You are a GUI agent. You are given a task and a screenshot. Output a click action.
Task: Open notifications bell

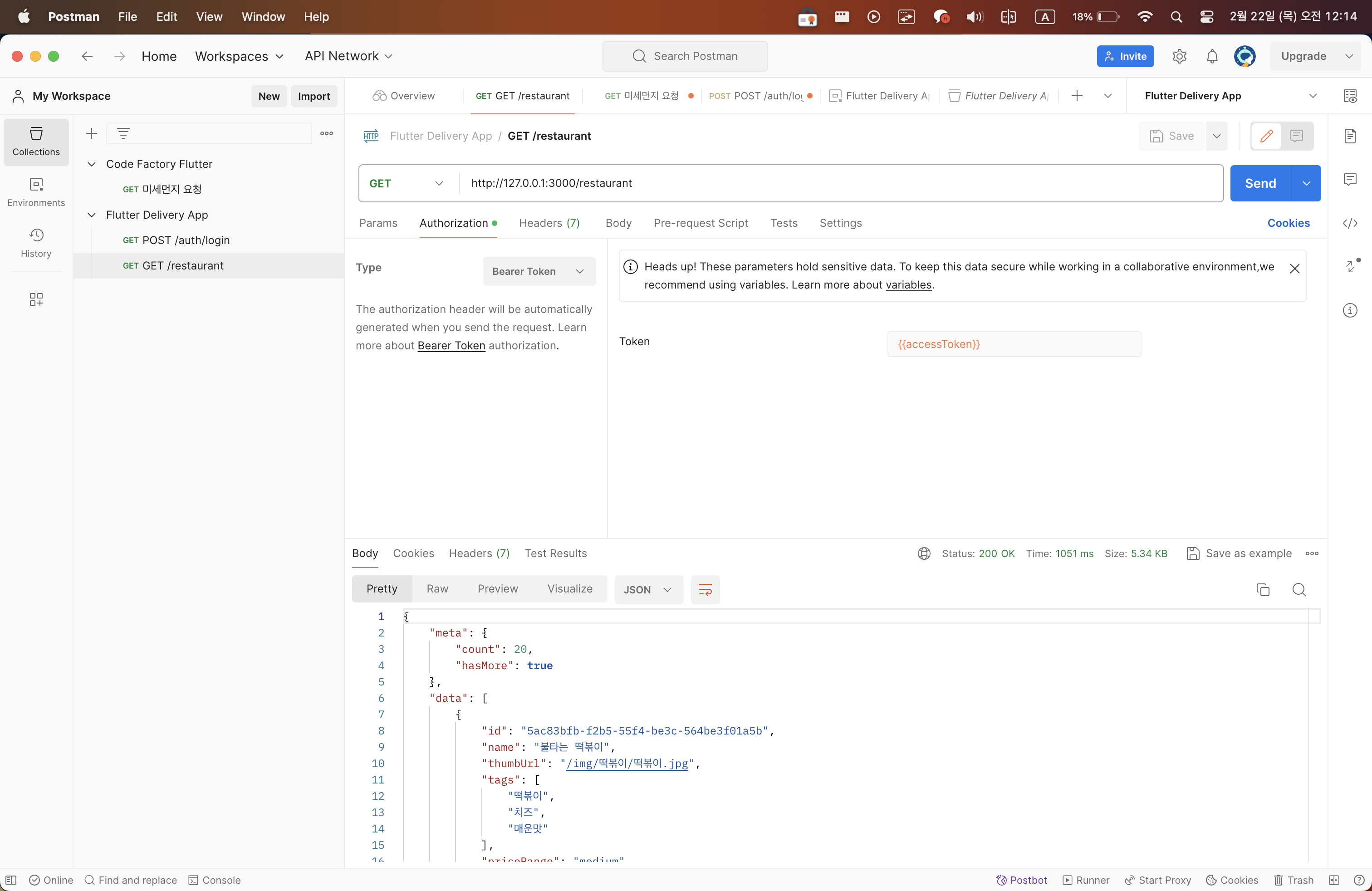click(1212, 56)
